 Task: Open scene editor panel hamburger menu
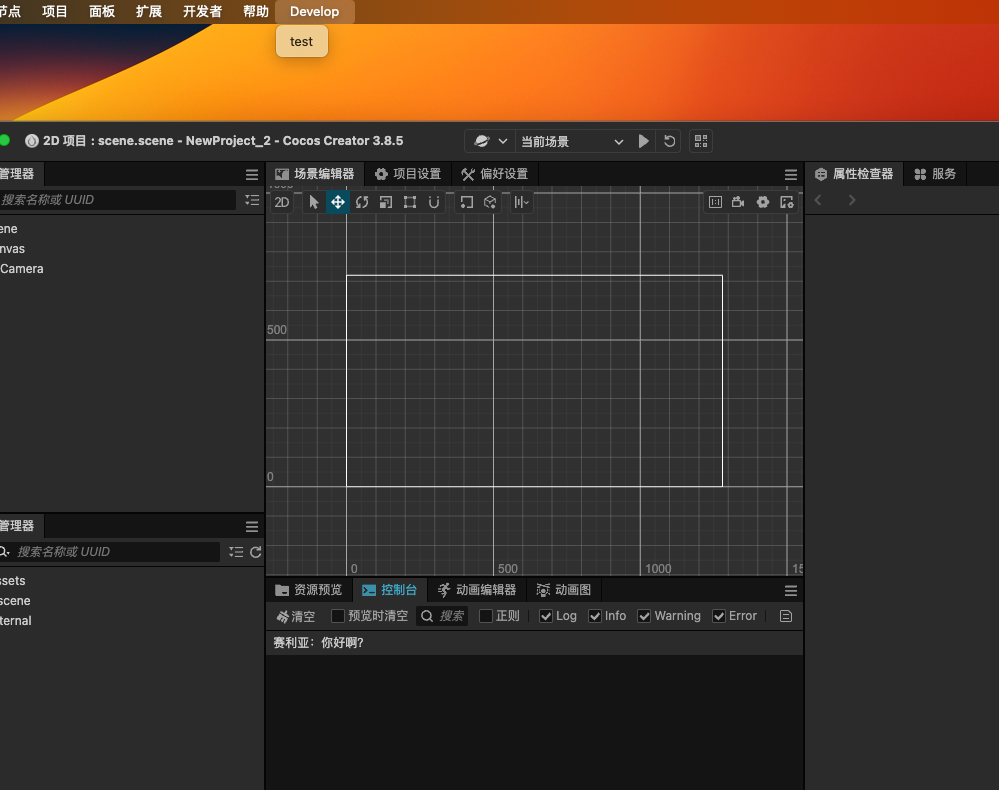coord(791,175)
